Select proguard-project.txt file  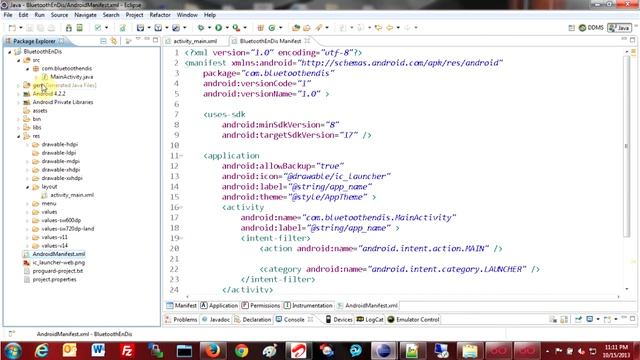pyautogui.click(x=58, y=271)
